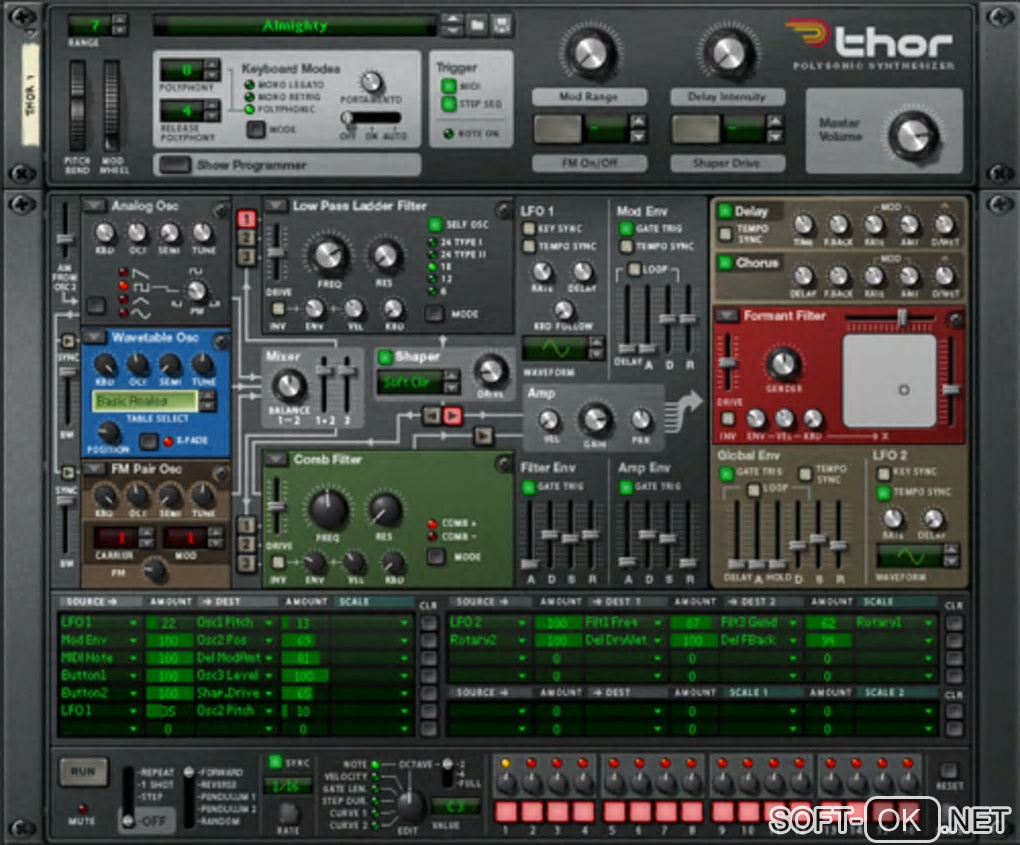The width and height of the screenshot is (1020, 845).
Task: Toggle the Trigger Step Seq button
Action: tap(449, 104)
